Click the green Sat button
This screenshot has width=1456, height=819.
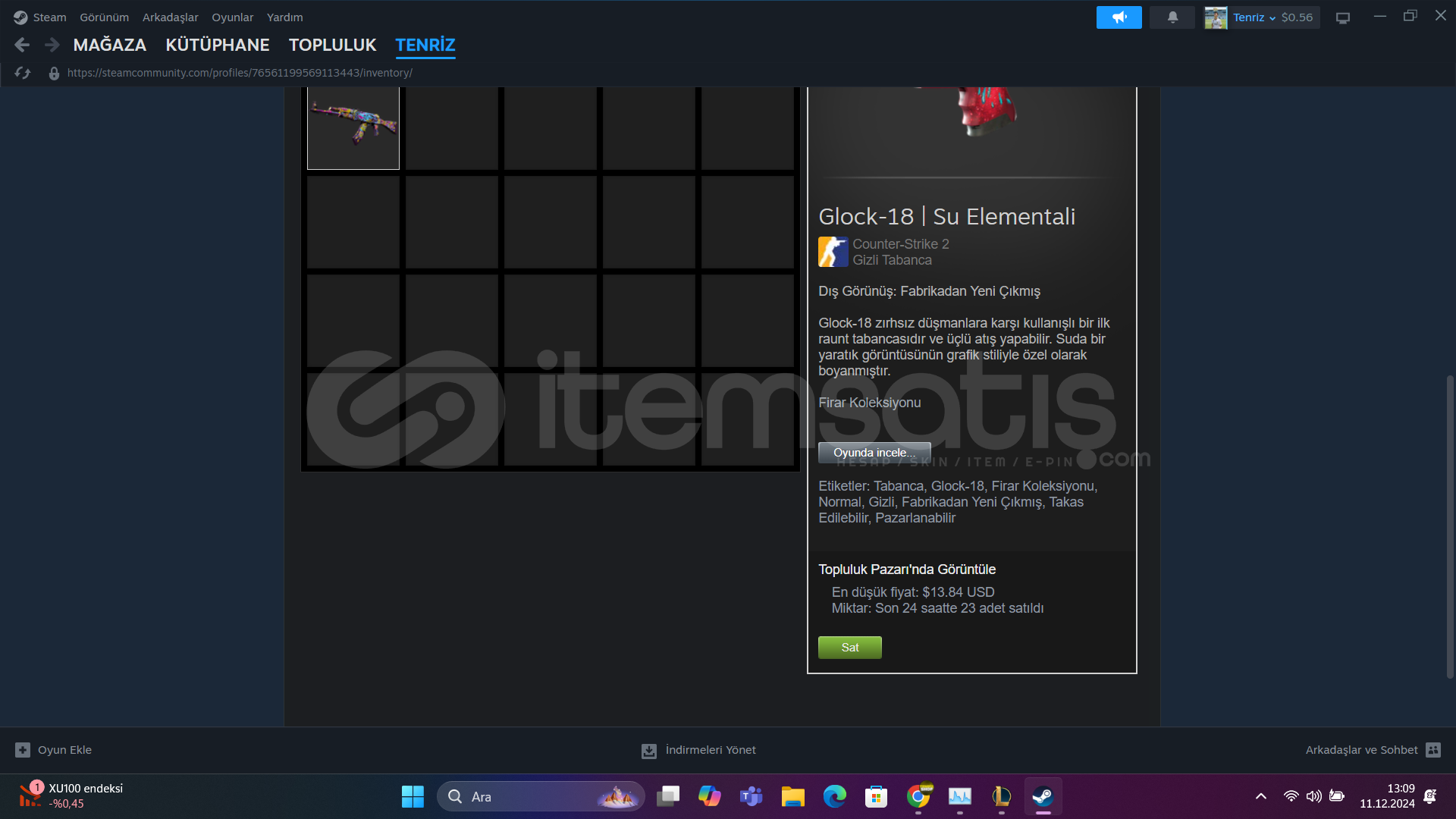point(849,648)
